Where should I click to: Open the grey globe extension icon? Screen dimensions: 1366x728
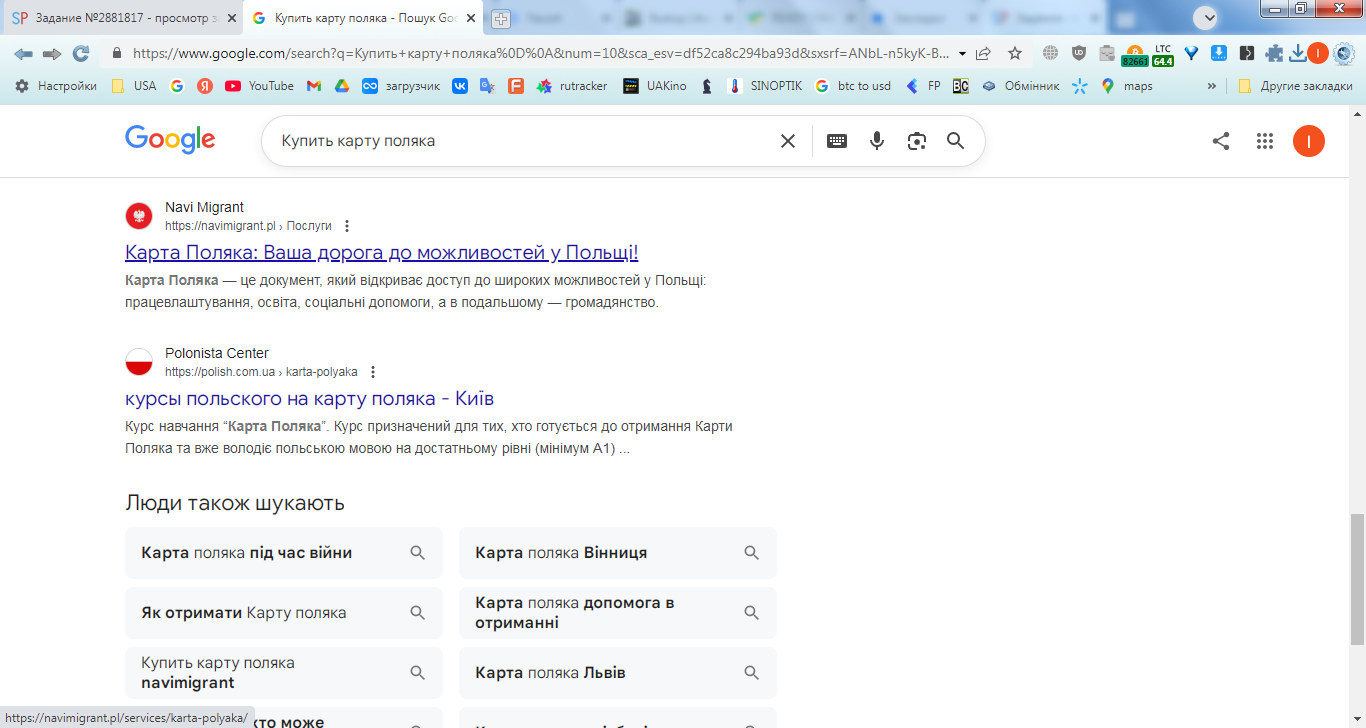(1050, 54)
